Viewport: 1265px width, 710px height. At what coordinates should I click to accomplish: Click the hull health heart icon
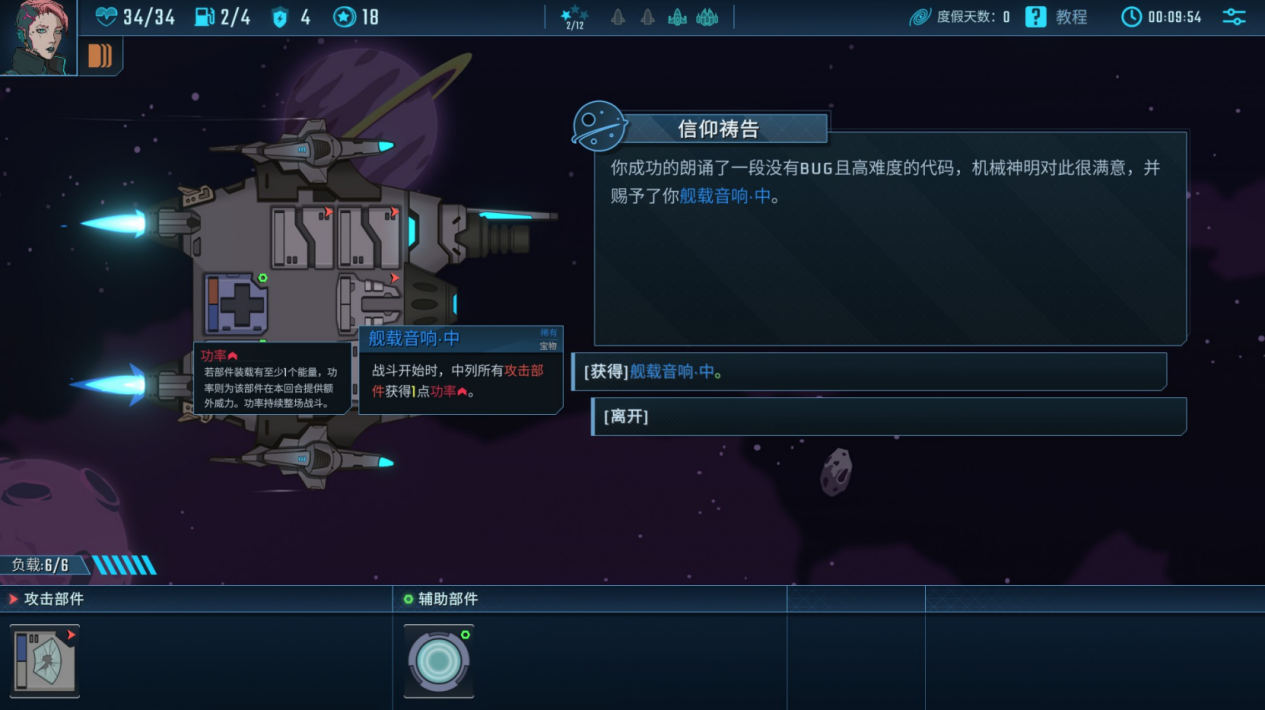pyautogui.click(x=106, y=17)
